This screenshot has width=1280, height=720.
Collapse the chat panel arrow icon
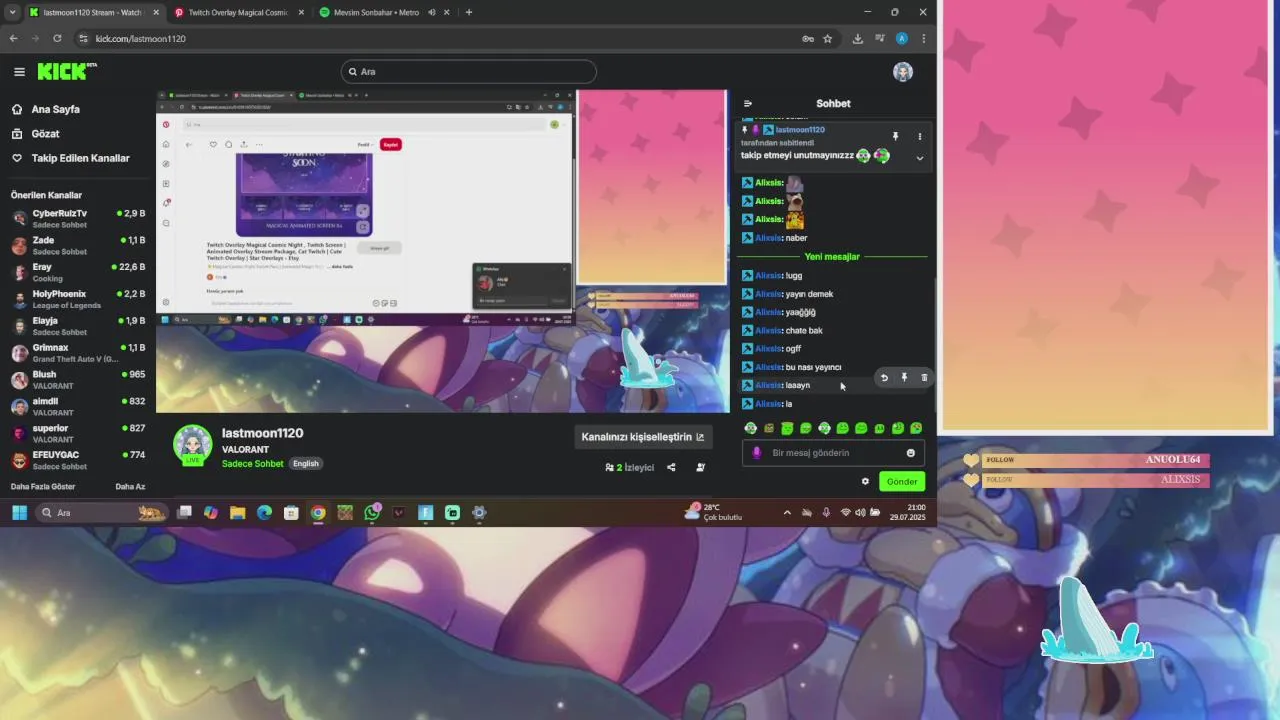(747, 103)
